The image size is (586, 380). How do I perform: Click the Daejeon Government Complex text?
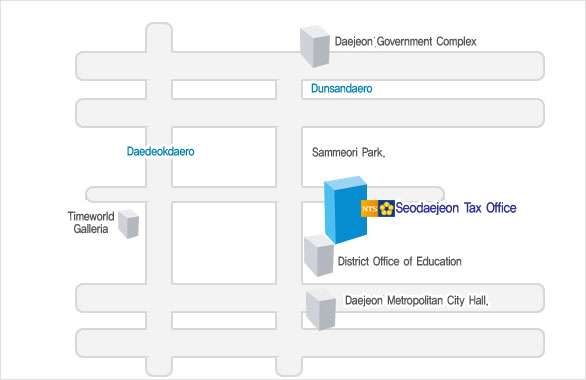pos(405,41)
